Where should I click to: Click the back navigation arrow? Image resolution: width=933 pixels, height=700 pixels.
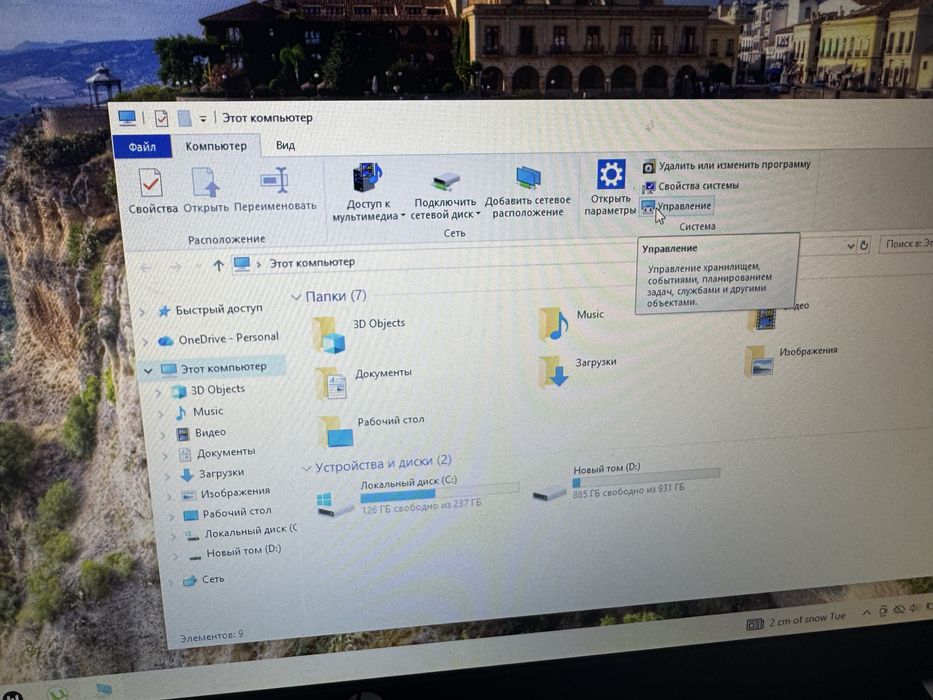[145, 268]
